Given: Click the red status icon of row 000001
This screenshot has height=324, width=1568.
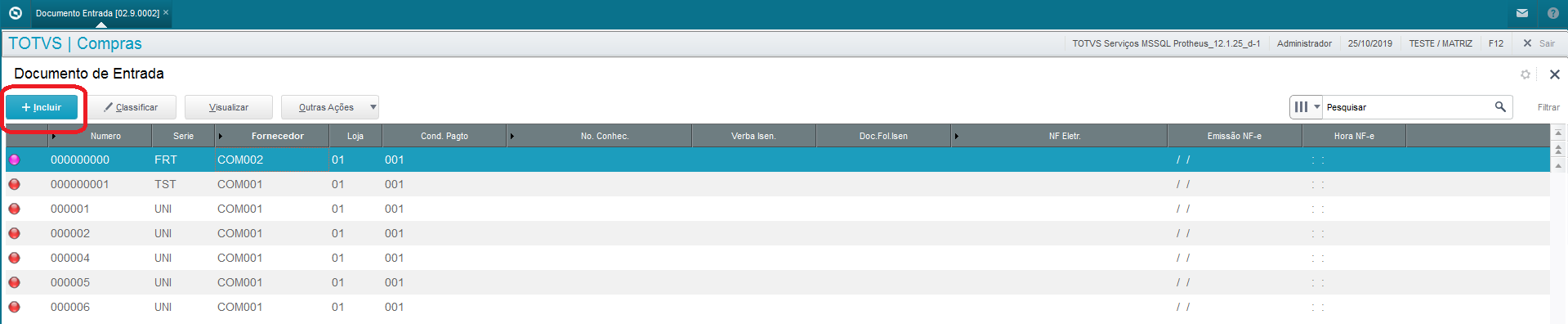Looking at the screenshot, I should tap(14, 209).
